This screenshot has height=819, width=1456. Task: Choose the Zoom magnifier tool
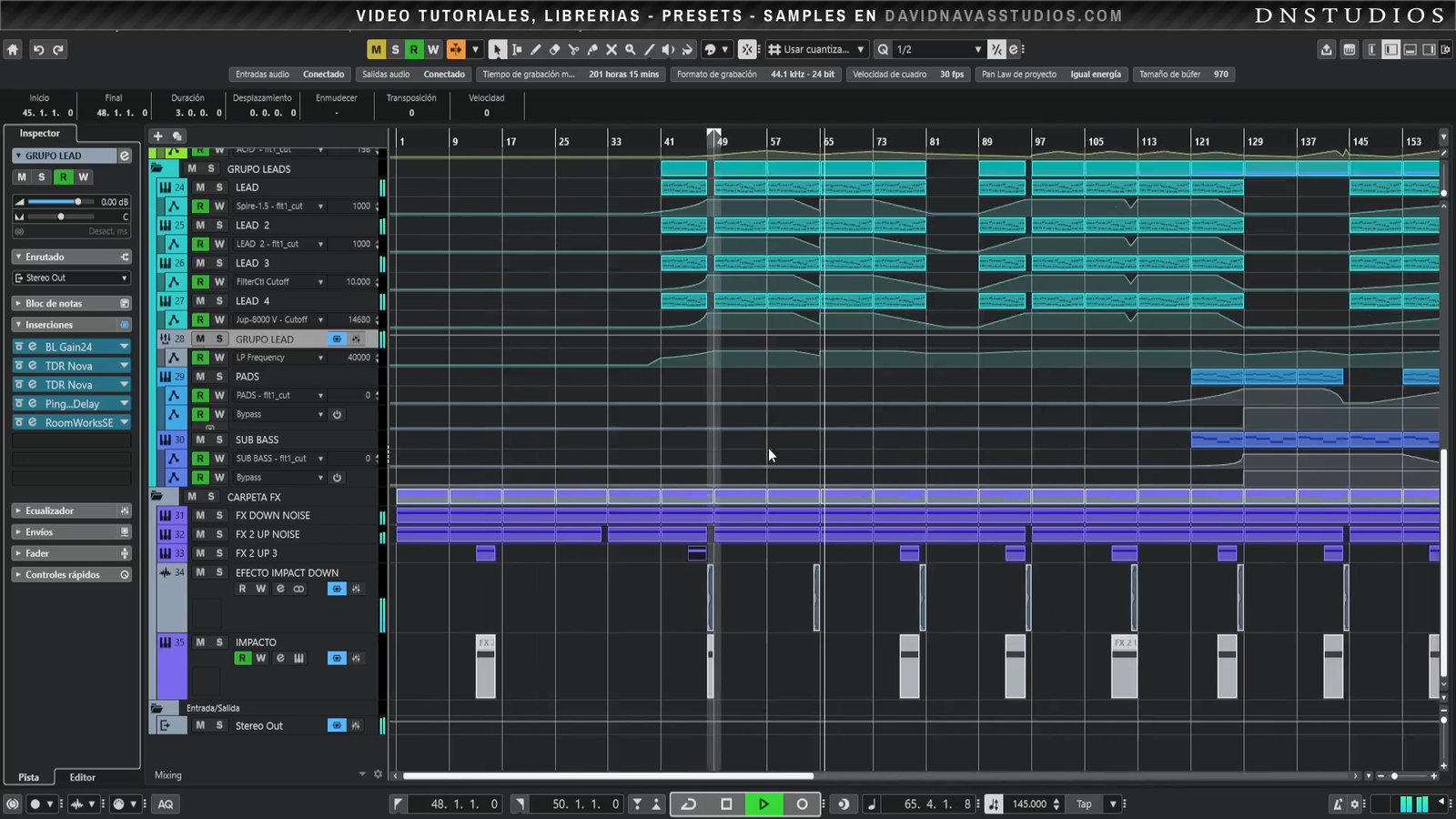coord(630,50)
